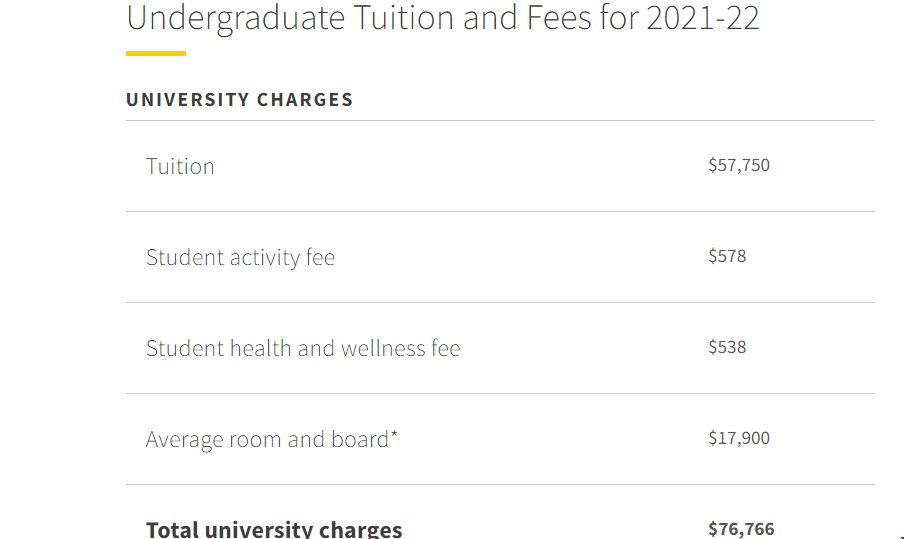Select the $578 activity fee amount
The width and height of the screenshot is (904, 539).
coord(727,256)
